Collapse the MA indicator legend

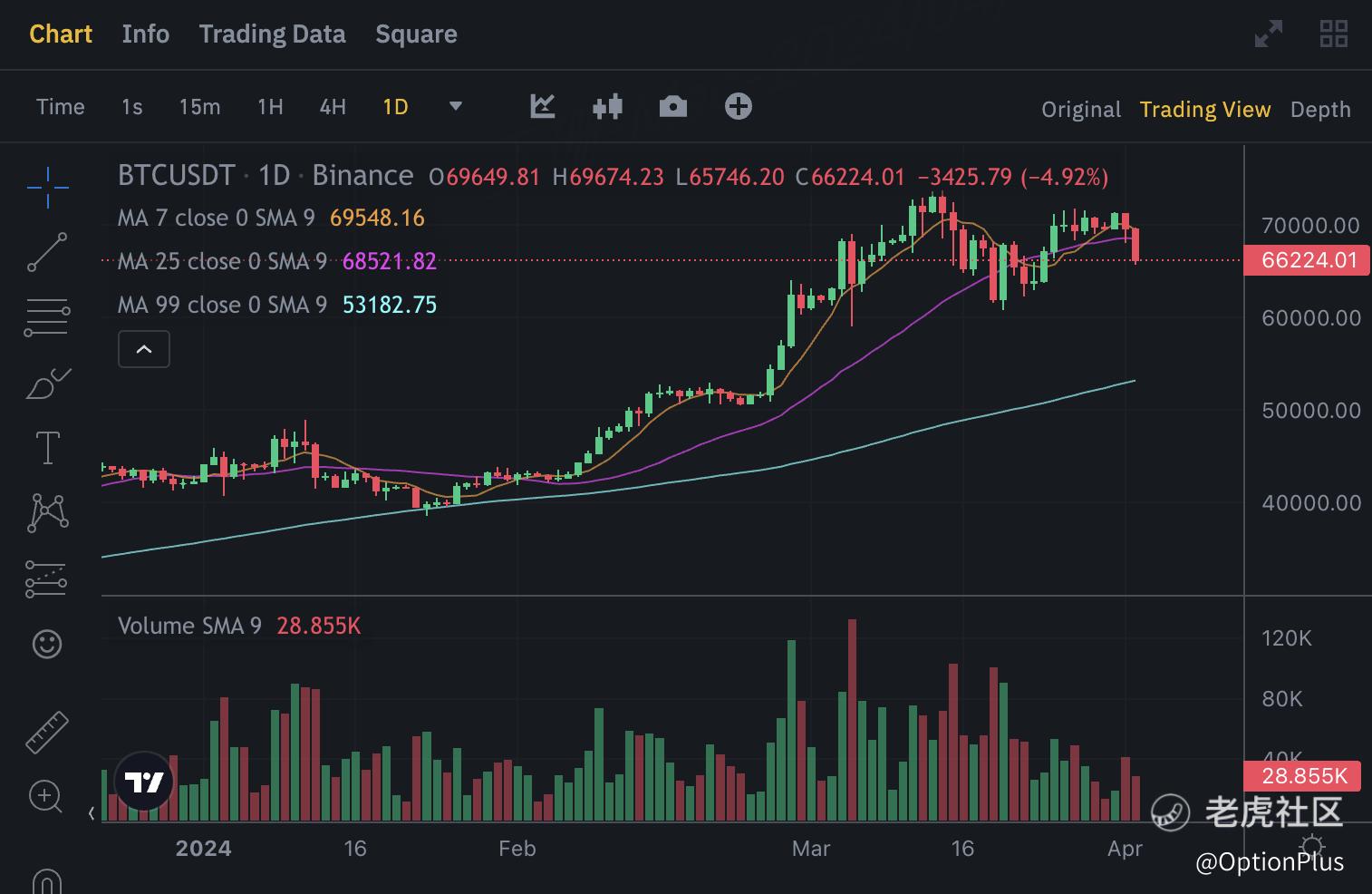(x=144, y=349)
